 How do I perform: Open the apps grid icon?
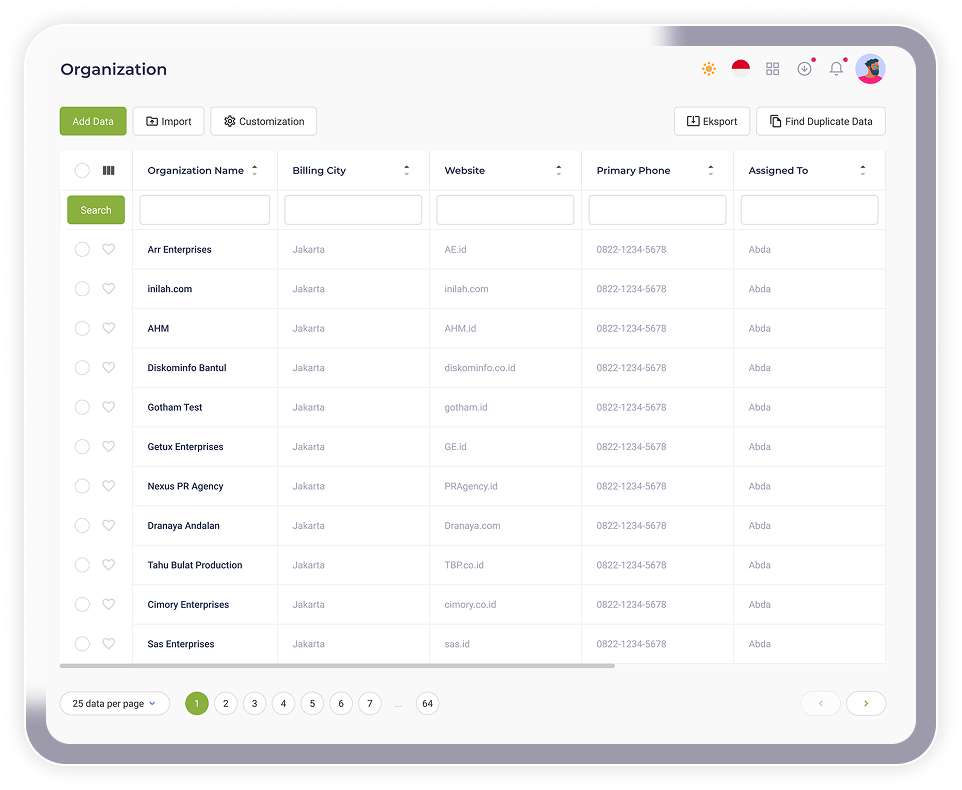click(x=772, y=69)
